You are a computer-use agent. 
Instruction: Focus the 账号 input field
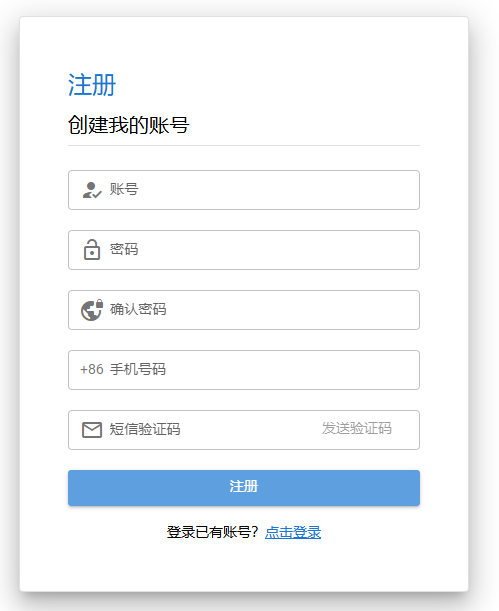(244, 190)
